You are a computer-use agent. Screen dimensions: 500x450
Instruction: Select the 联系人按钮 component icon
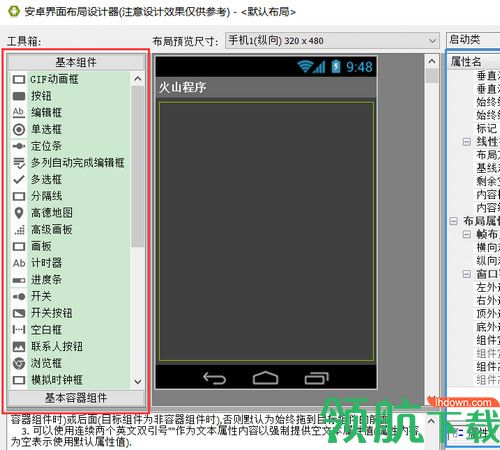pyautogui.click(x=19, y=347)
